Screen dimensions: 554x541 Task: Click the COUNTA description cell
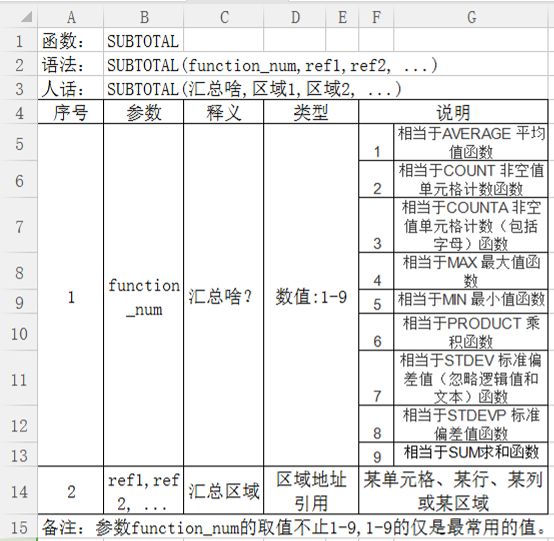click(x=471, y=225)
